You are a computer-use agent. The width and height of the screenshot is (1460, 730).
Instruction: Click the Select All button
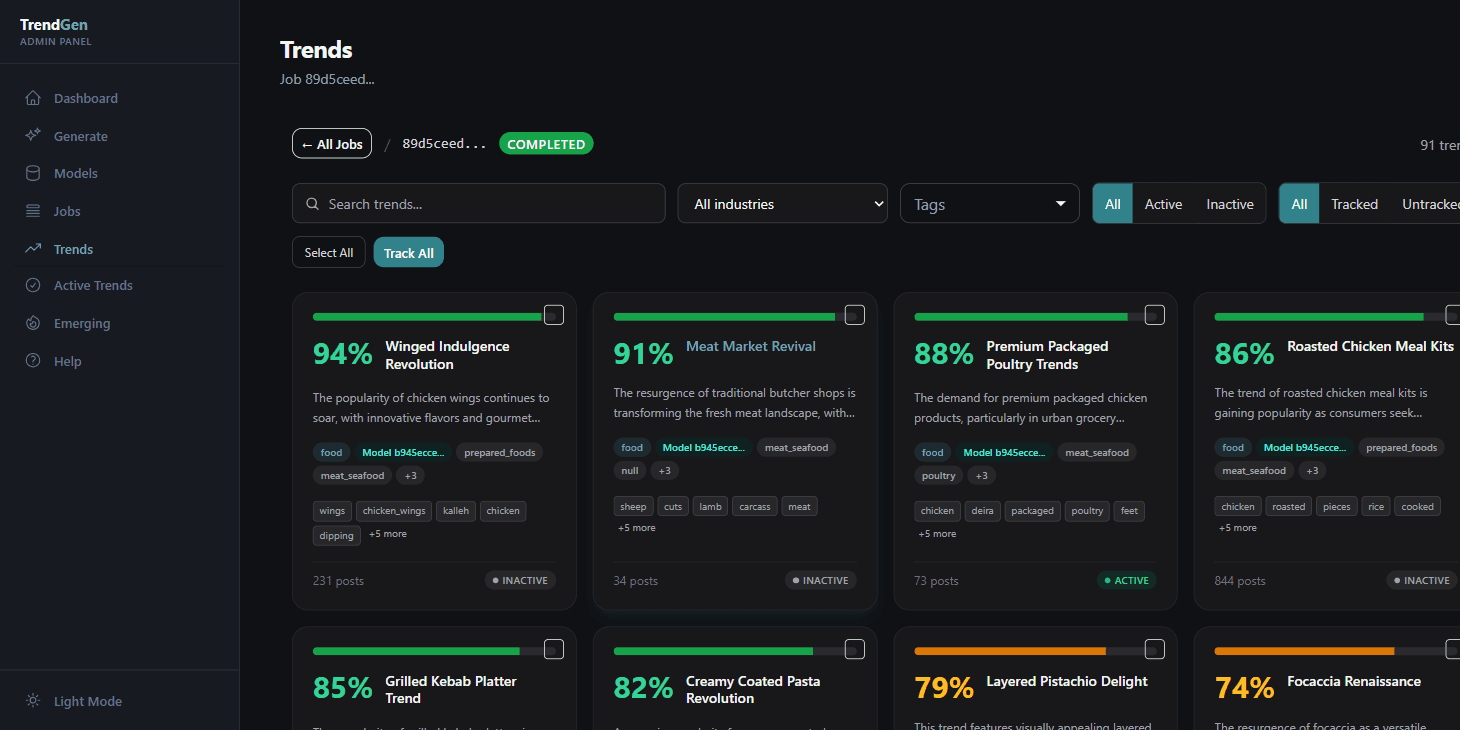pos(329,252)
